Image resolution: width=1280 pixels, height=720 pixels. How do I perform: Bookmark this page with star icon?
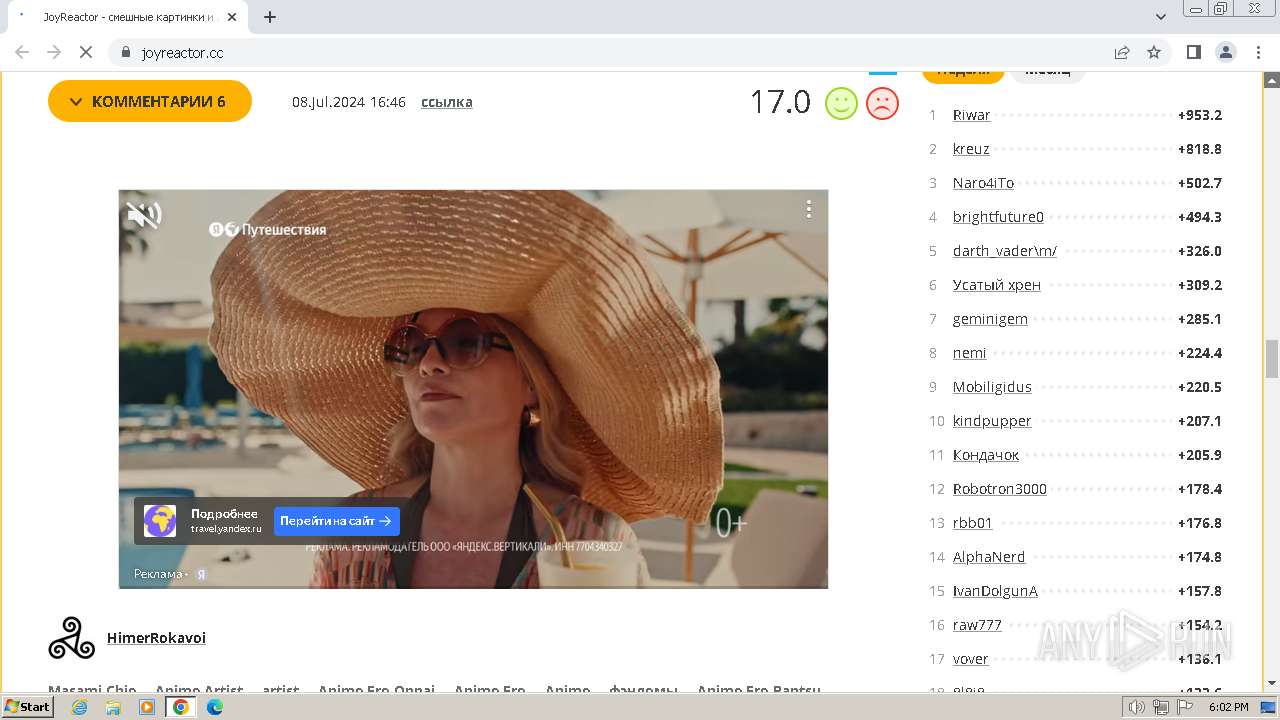pos(1154,52)
